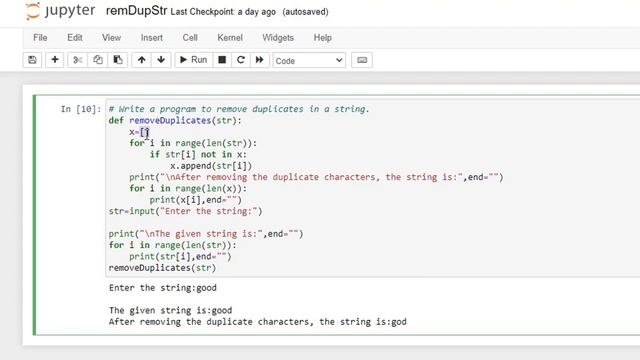Open the File menu
The image size is (640, 360).
pyautogui.click(x=40, y=38)
